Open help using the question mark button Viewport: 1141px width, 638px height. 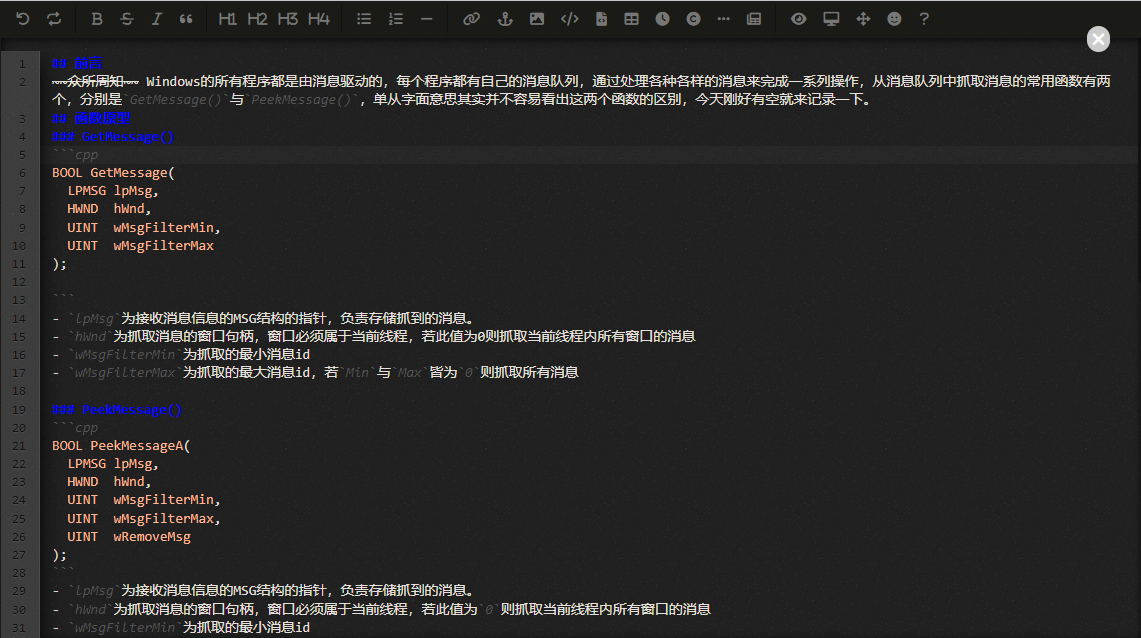click(923, 18)
